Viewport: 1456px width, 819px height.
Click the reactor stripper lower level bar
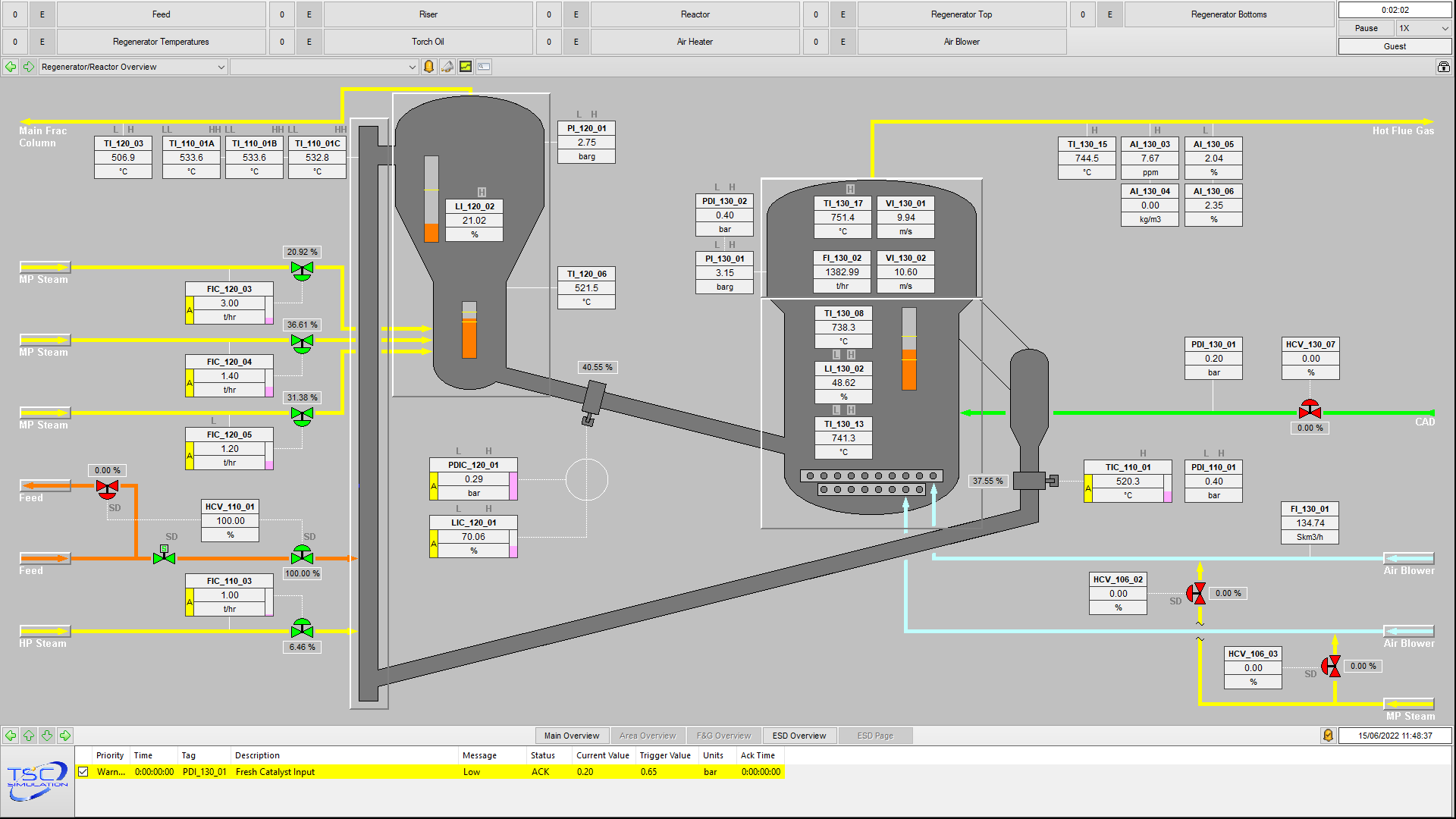469,330
